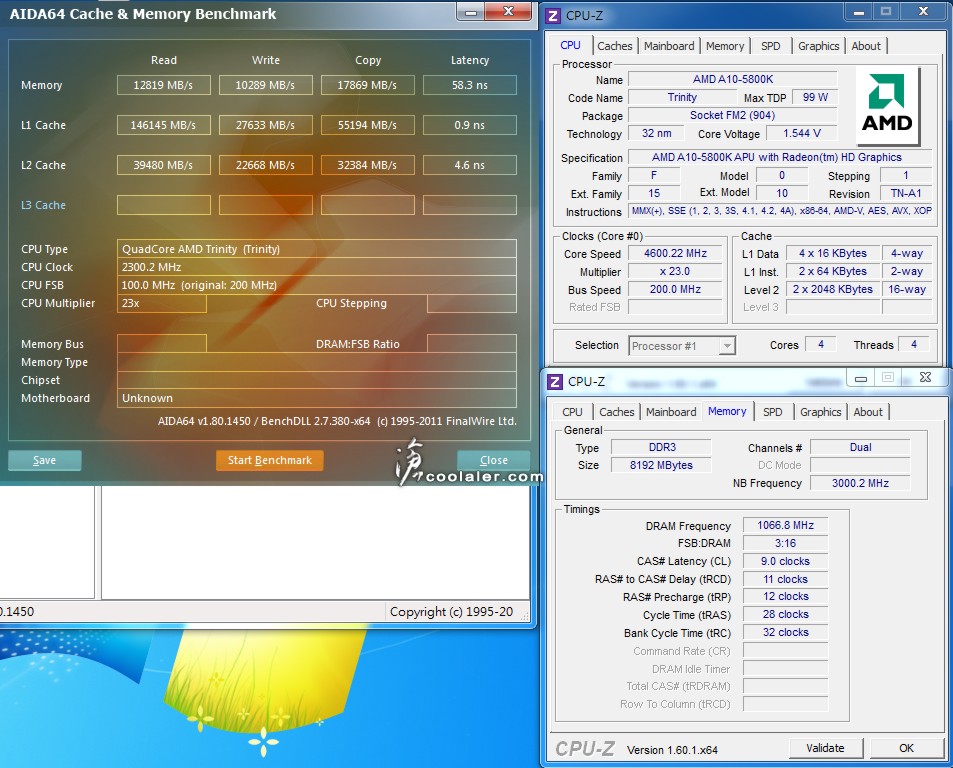Viewport: 953px width, 768px height.
Task: Minimize the top CPU-Z window
Action: [858, 12]
